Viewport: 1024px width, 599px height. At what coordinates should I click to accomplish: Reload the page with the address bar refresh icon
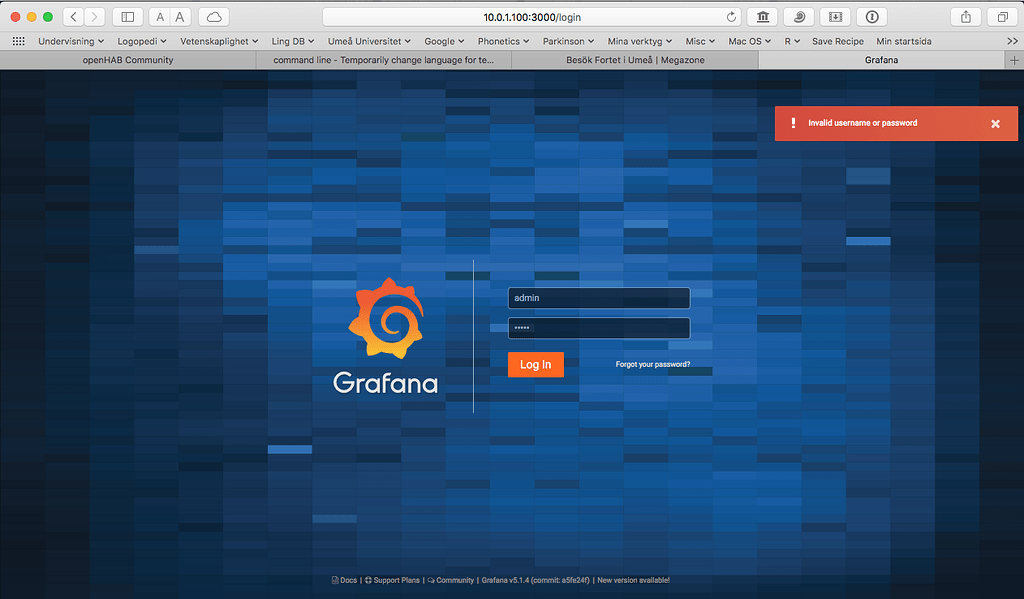[731, 16]
